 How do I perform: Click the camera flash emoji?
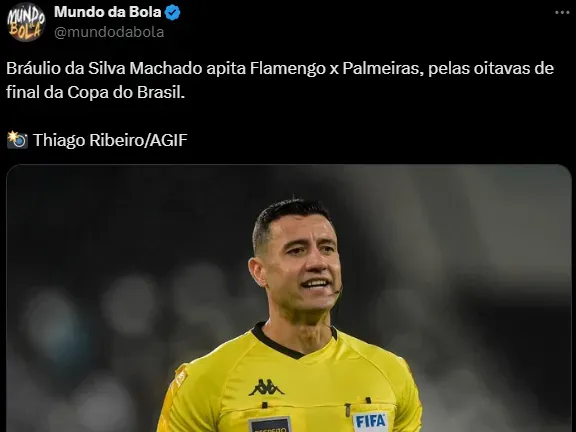click(x=17, y=140)
